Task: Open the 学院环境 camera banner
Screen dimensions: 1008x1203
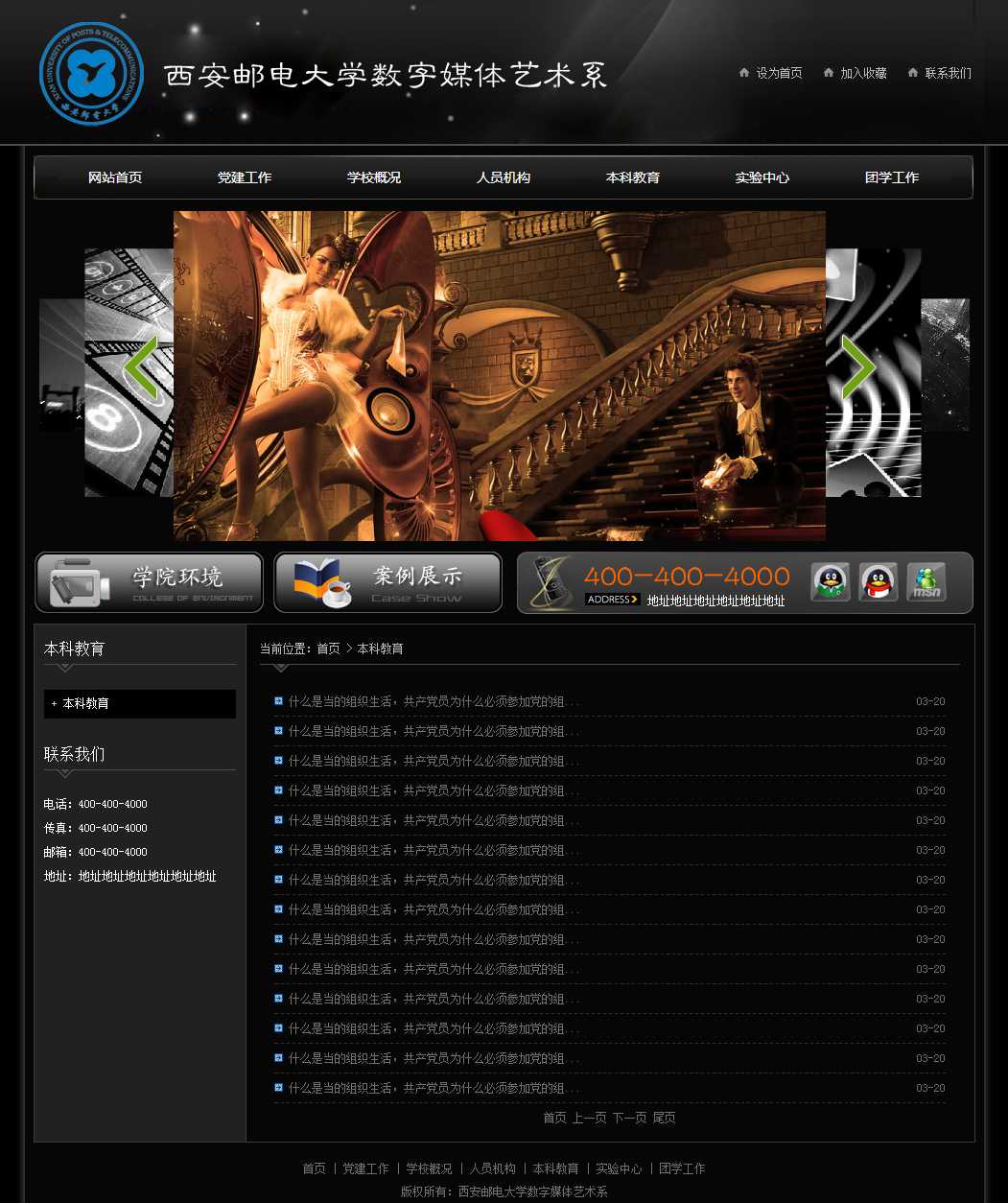Action: pos(149,582)
